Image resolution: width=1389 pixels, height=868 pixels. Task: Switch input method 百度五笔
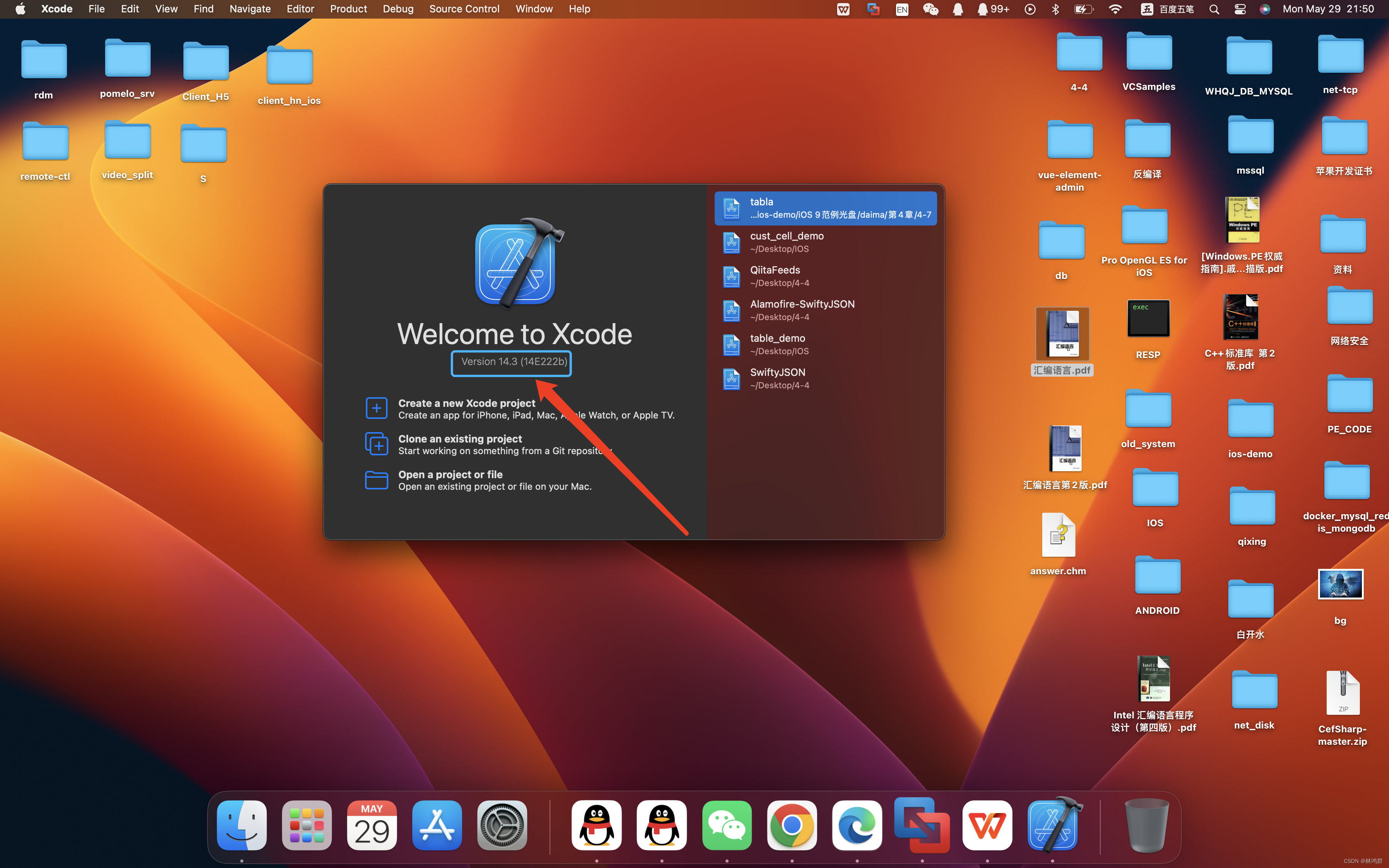click(x=1167, y=9)
